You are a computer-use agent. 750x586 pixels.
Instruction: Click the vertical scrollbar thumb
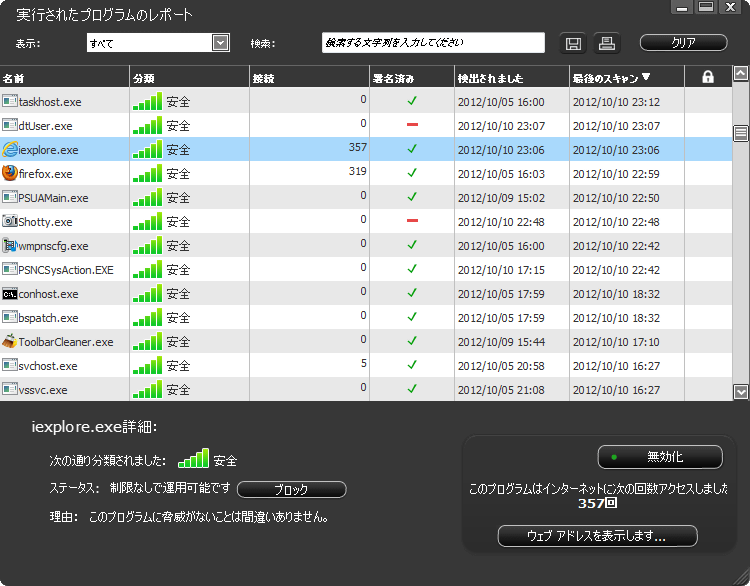pyautogui.click(x=741, y=133)
